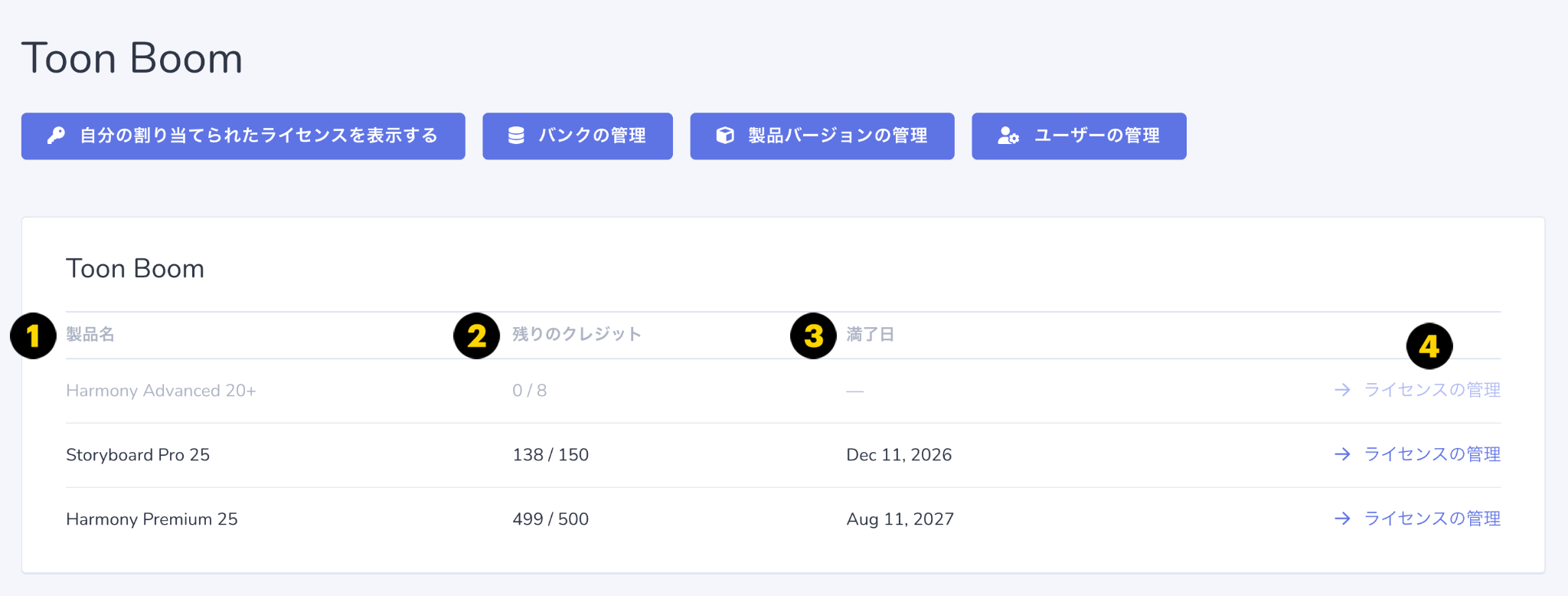Click the database stack bank icon
Image resolution: width=1568 pixels, height=596 pixels.
click(516, 136)
